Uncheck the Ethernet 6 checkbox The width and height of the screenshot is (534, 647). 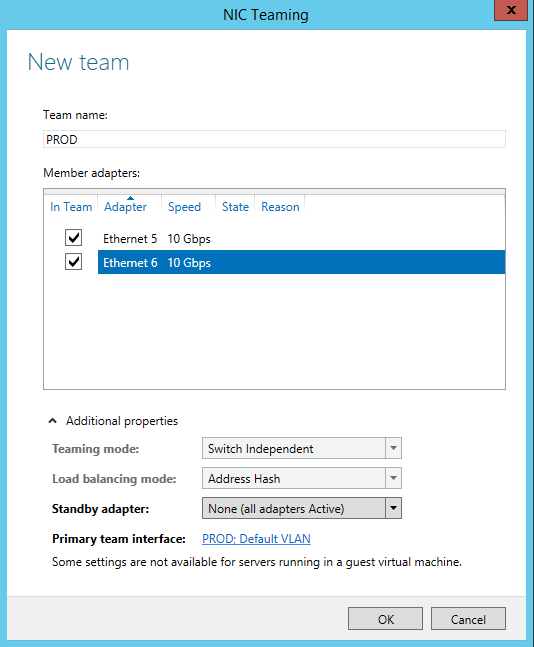(73, 262)
